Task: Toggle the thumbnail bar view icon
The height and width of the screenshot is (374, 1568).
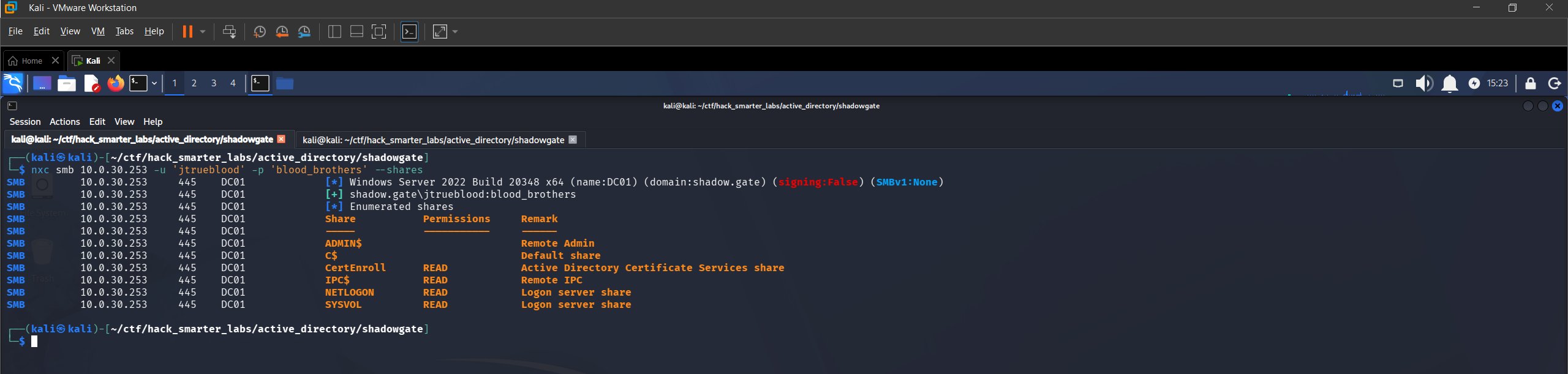Action: click(x=356, y=31)
